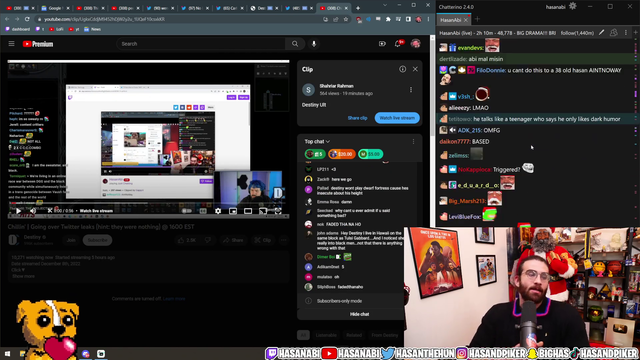Expand description with Show more
This screenshot has height=360, width=640.
[x=23, y=276]
